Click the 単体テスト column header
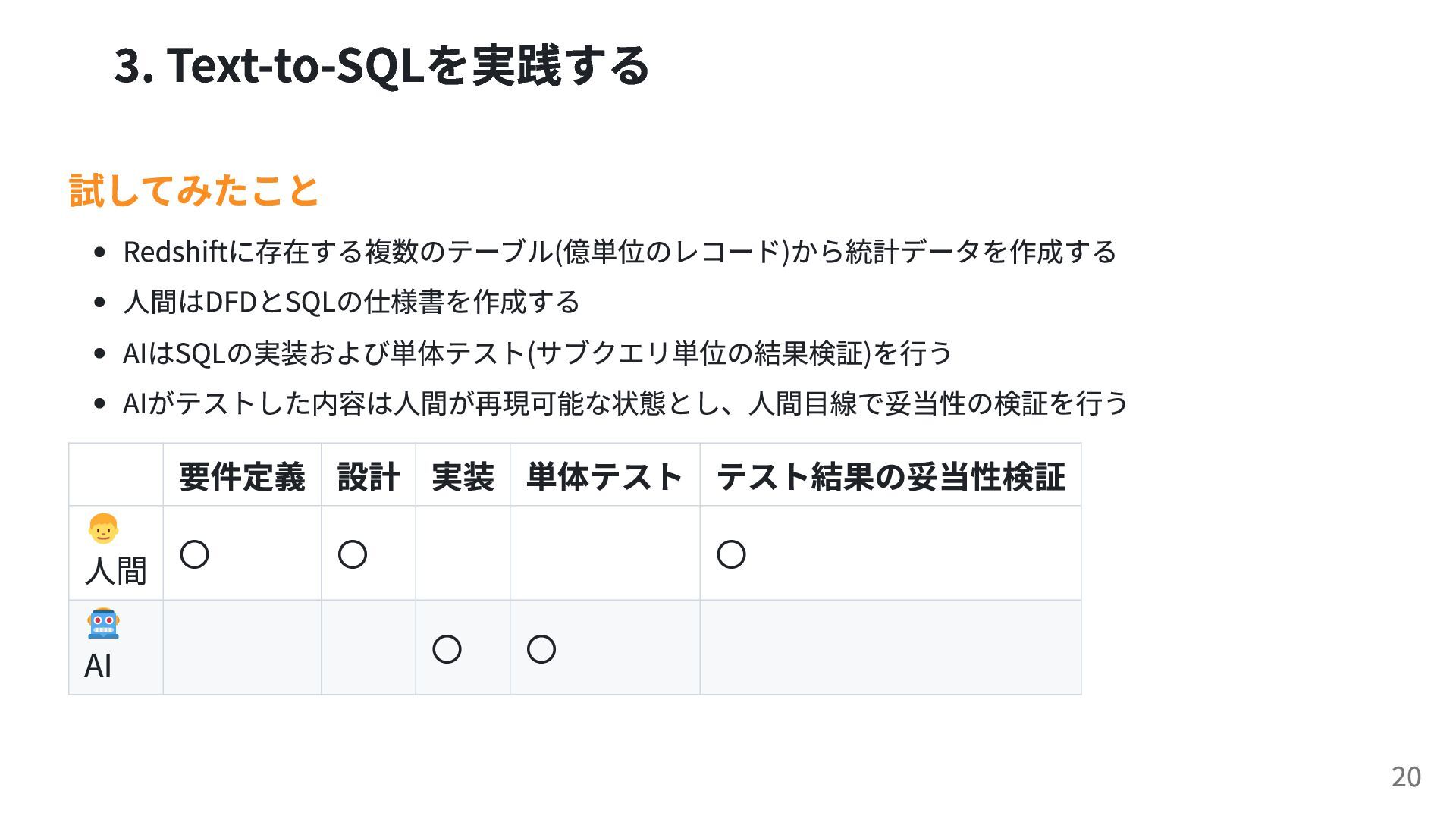1456x819 pixels. 604,476
